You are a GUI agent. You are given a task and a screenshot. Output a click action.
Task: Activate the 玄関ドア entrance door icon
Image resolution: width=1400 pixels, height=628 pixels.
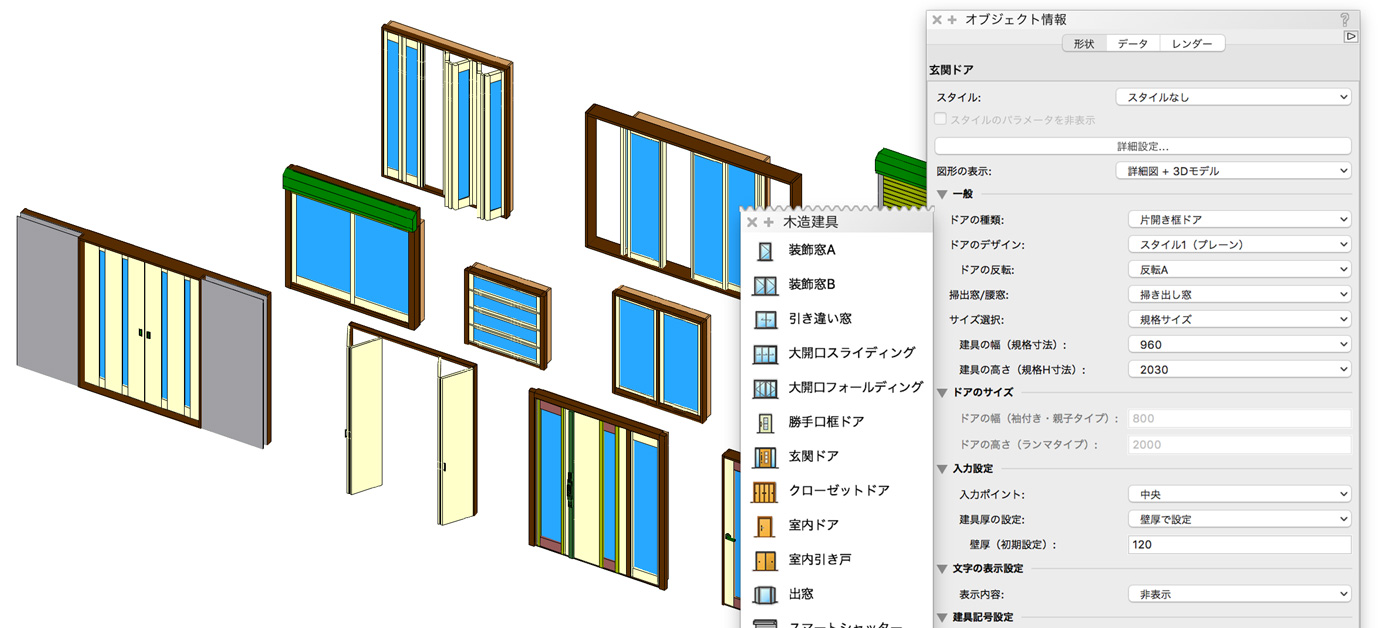765,457
